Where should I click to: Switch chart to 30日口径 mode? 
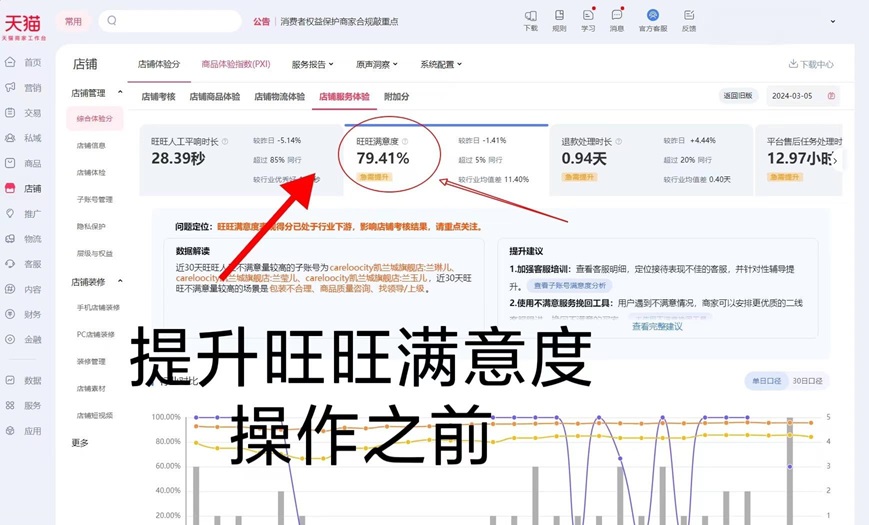coord(807,381)
